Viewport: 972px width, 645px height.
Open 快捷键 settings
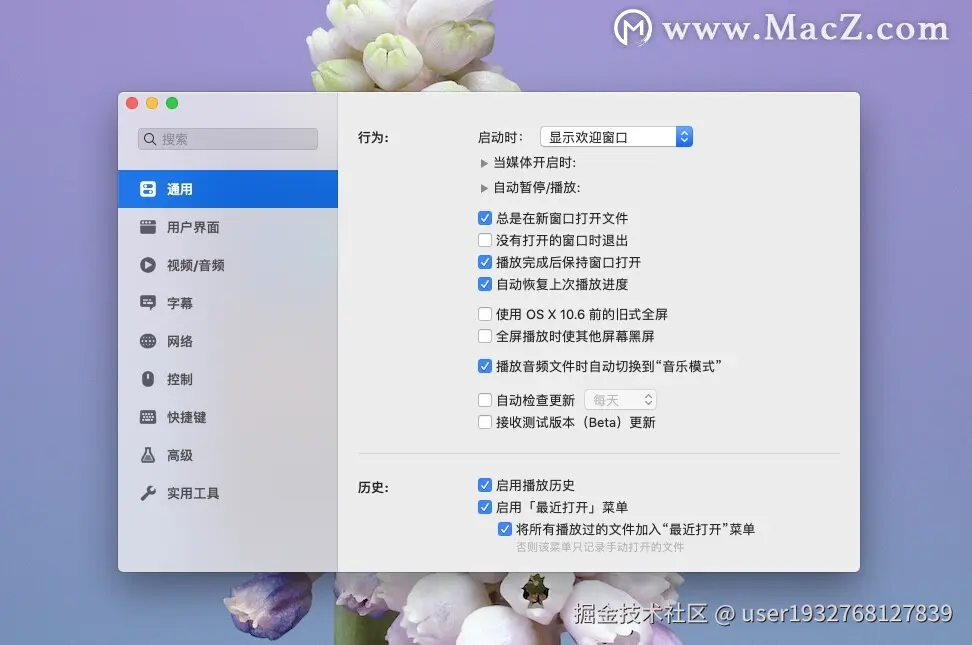228,417
